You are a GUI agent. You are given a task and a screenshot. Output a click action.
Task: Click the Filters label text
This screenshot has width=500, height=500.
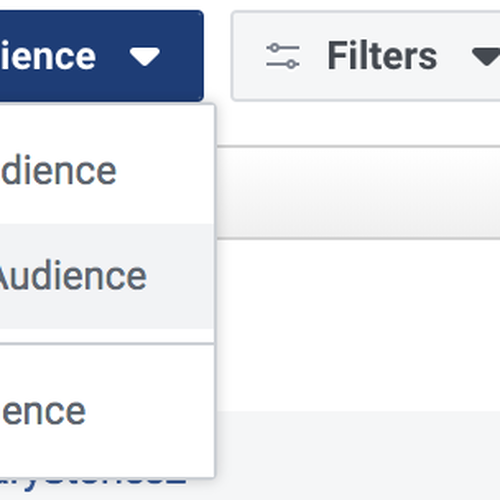(x=382, y=56)
